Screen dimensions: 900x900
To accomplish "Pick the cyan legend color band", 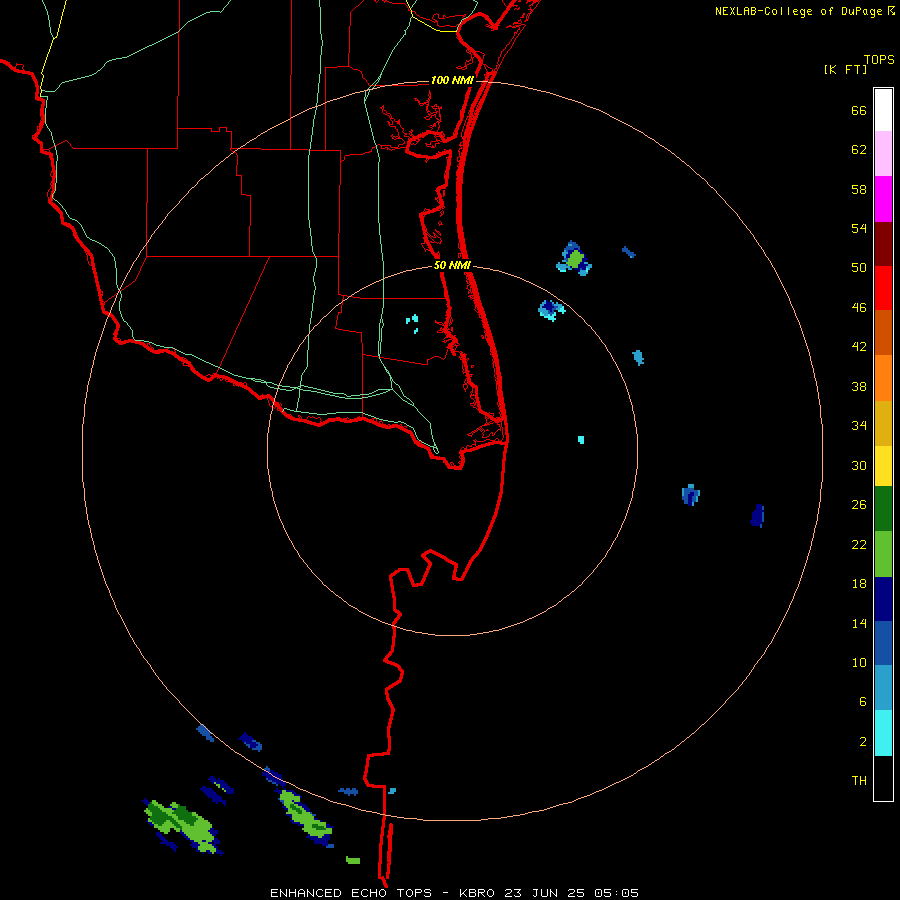I will tap(883, 733).
